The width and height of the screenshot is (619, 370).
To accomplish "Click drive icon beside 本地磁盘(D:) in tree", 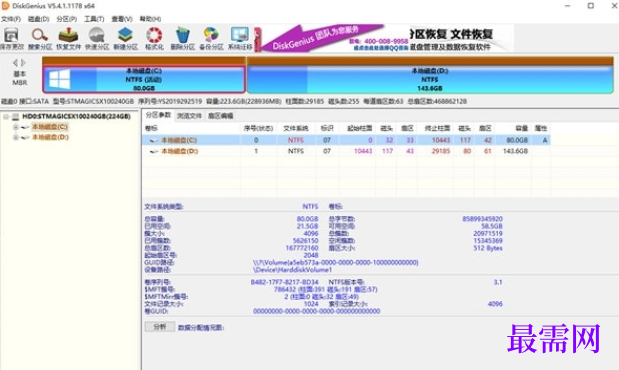I will click(25, 137).
